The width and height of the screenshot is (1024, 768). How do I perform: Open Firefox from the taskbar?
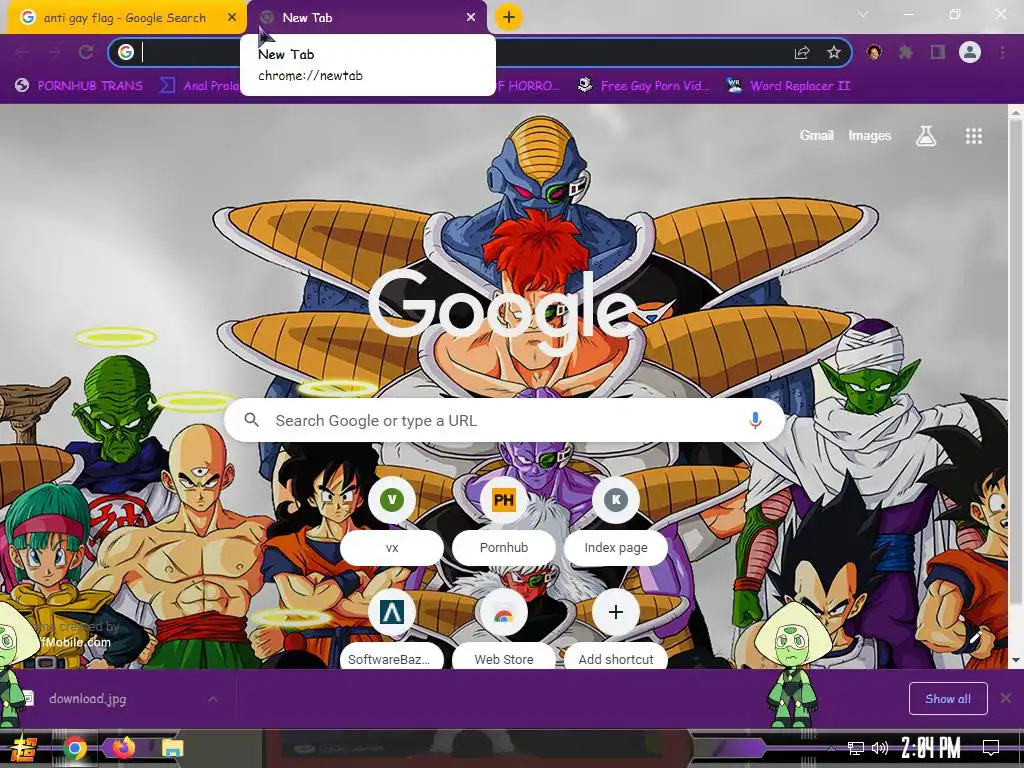point(123,748)
